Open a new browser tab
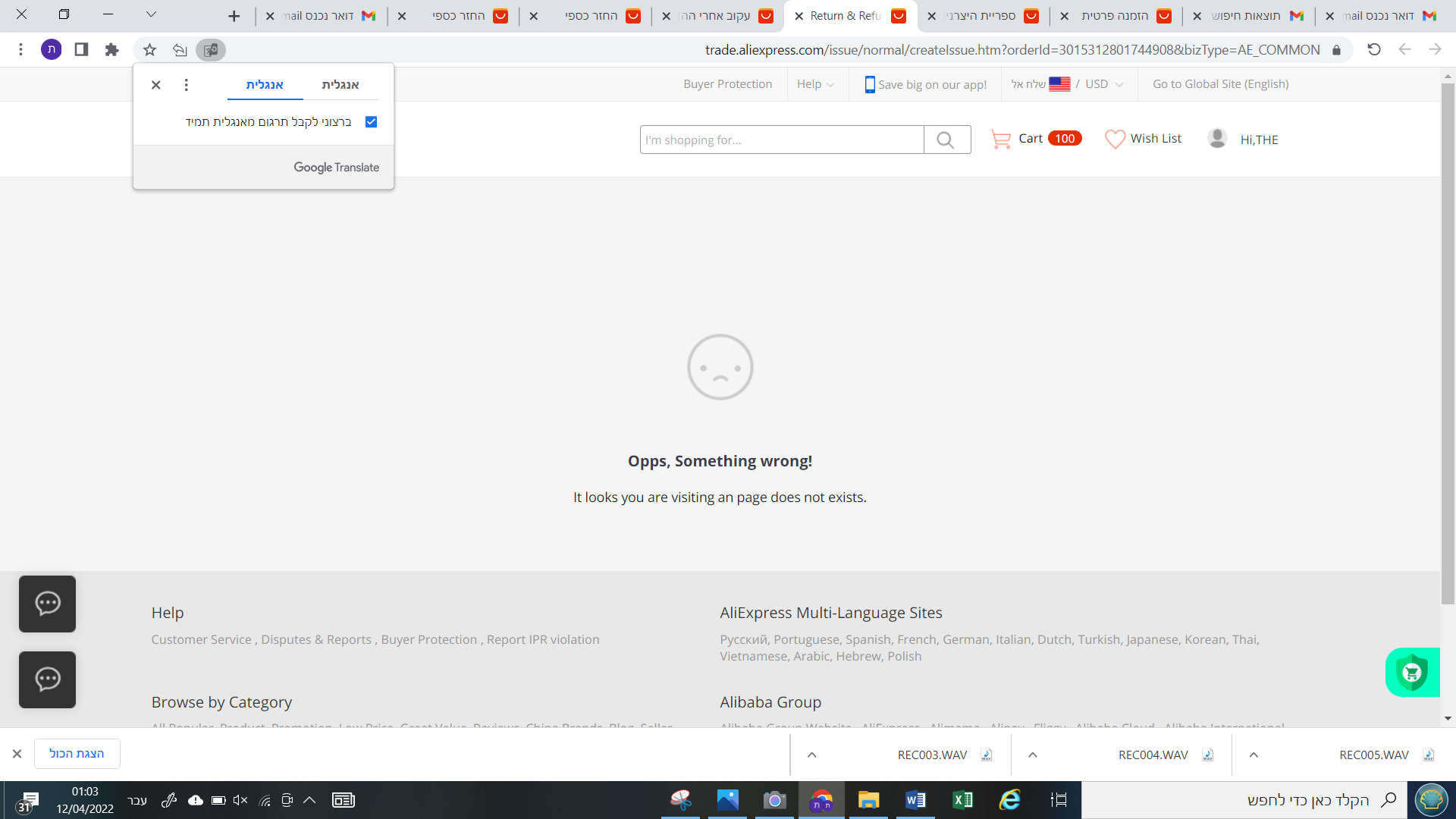This screenshot has height=819, width=1456. (x=234, y=16)
